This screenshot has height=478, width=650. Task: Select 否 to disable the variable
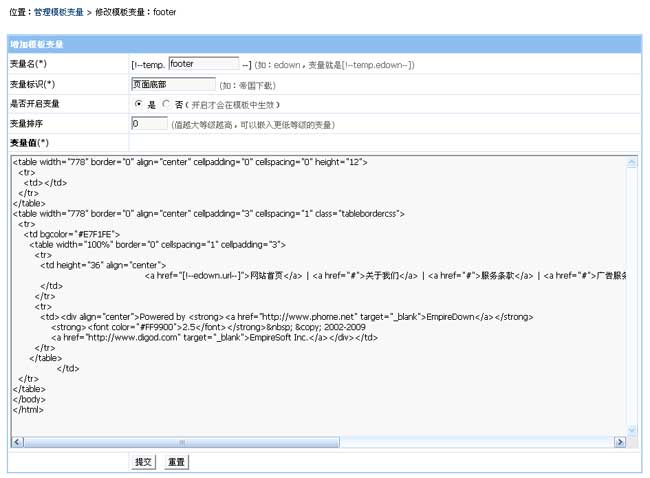pyautogui.click(x=166, y=104)
